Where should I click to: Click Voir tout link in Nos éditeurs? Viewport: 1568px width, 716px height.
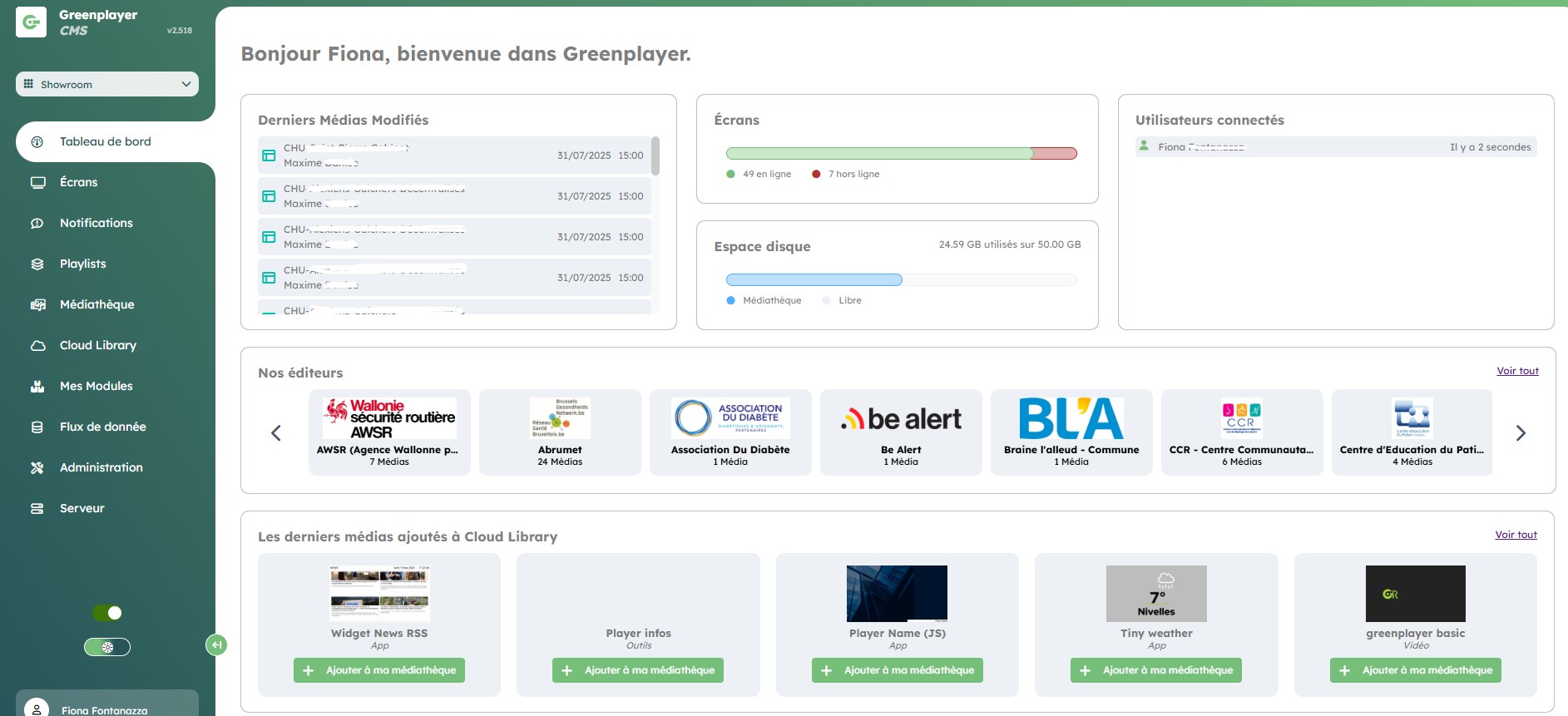(x=1517, y=371)
